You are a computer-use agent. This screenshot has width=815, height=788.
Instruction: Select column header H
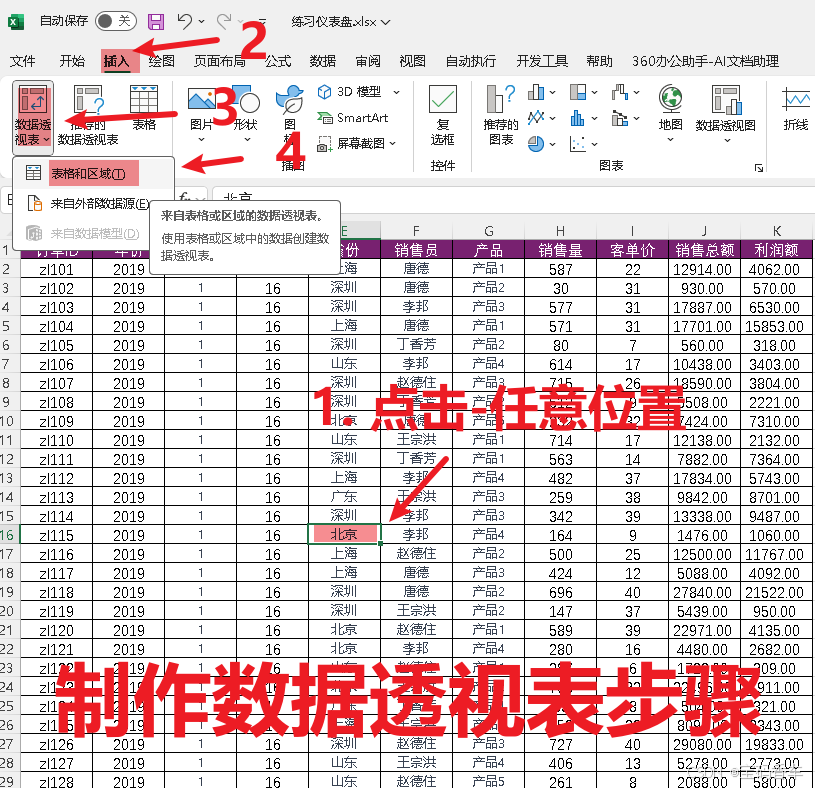coord(560,231)
